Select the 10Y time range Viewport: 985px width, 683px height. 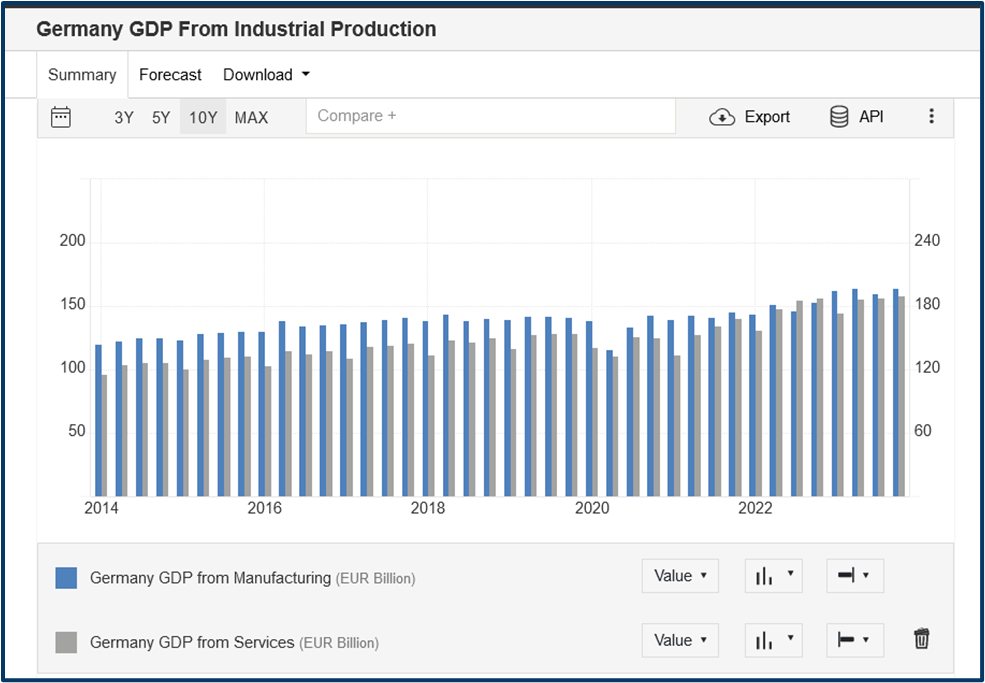tap(203, 117)
